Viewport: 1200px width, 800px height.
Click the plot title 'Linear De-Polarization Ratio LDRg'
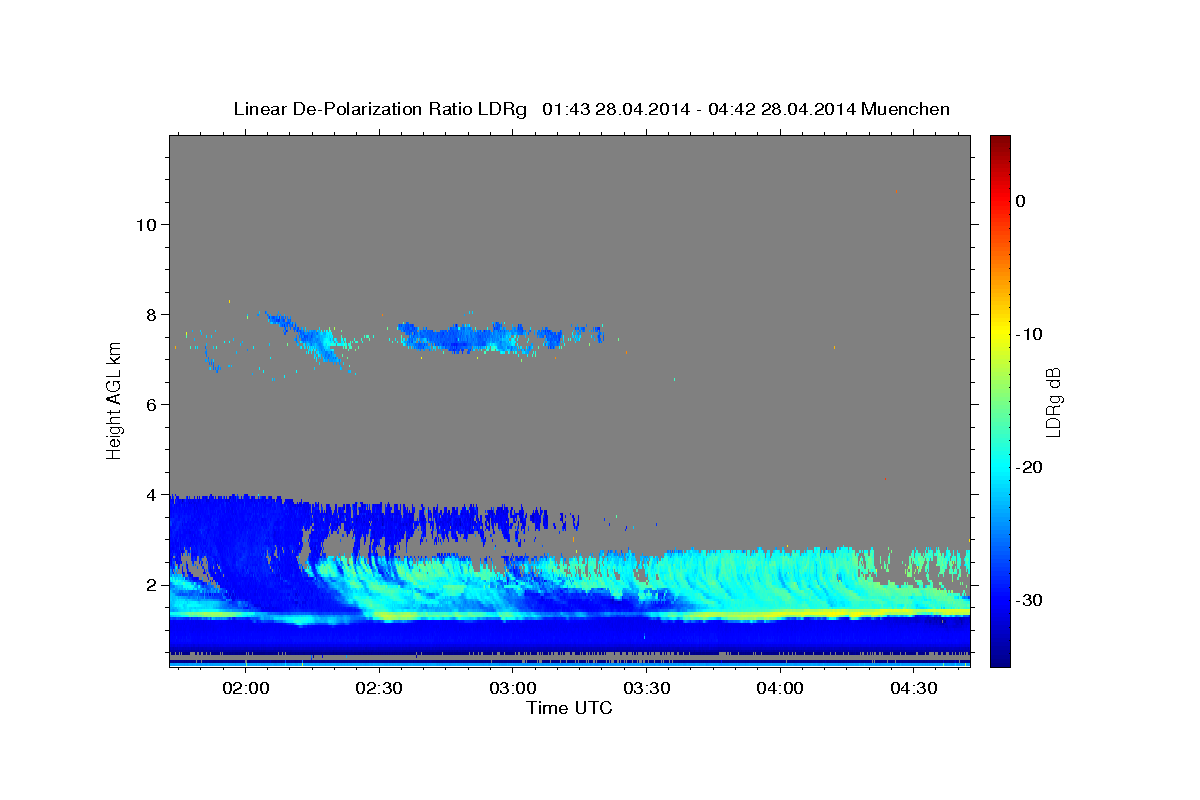tap(380, 109)
